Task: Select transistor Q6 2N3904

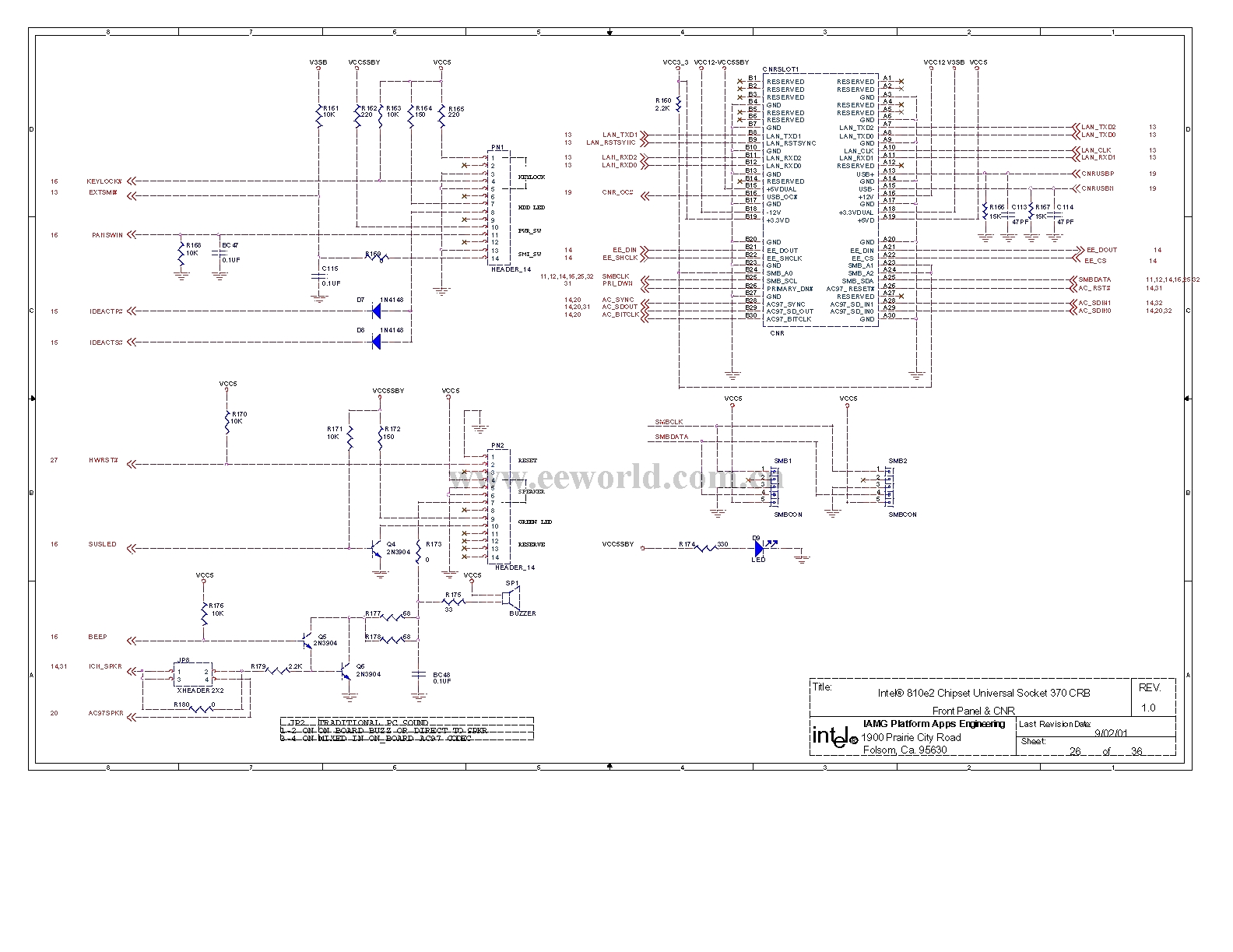Action: coord(346,672)
